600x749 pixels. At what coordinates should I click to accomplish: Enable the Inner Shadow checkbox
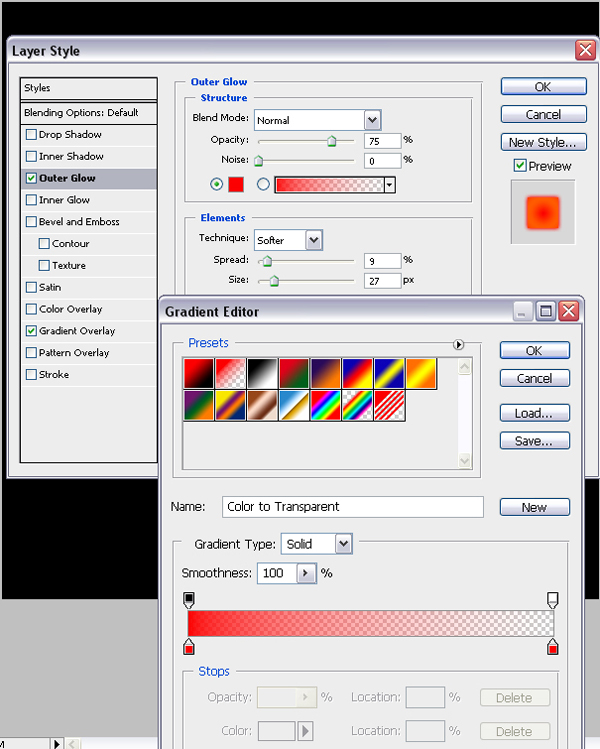[x=32, y=156]
